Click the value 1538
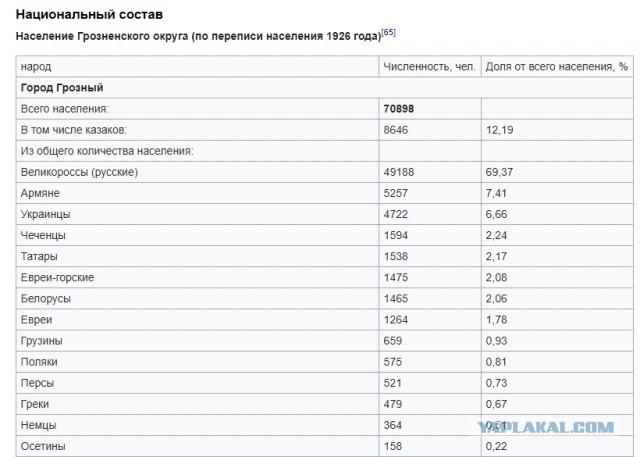This screenshot has width=640, height=457. pyautogui.click(x=396, y=257)
